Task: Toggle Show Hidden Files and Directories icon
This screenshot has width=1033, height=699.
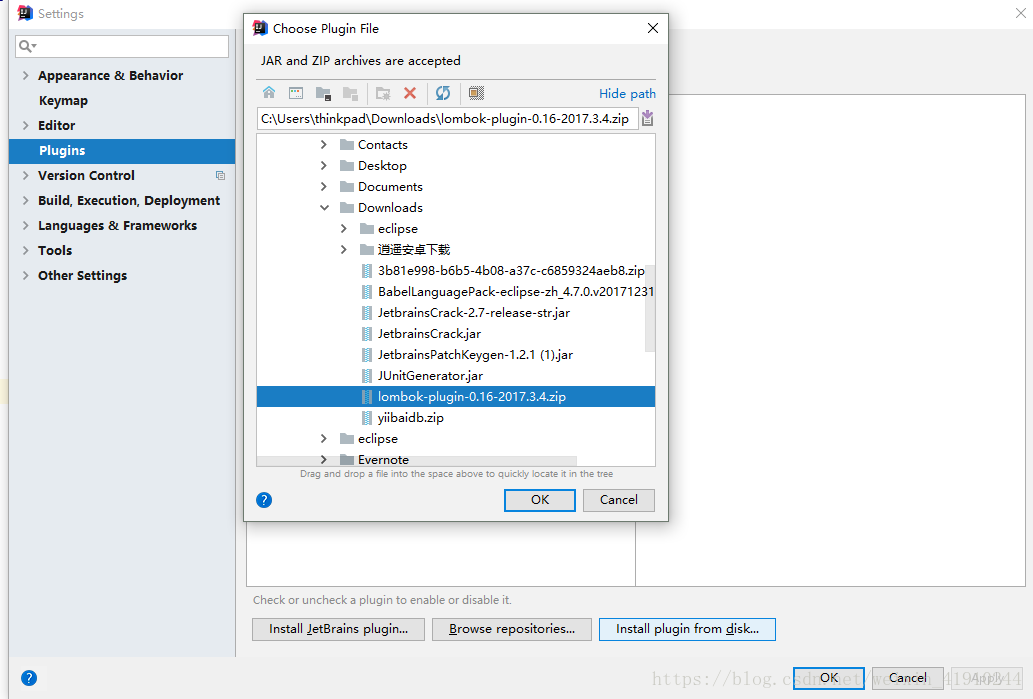Action: coord(476,93)
